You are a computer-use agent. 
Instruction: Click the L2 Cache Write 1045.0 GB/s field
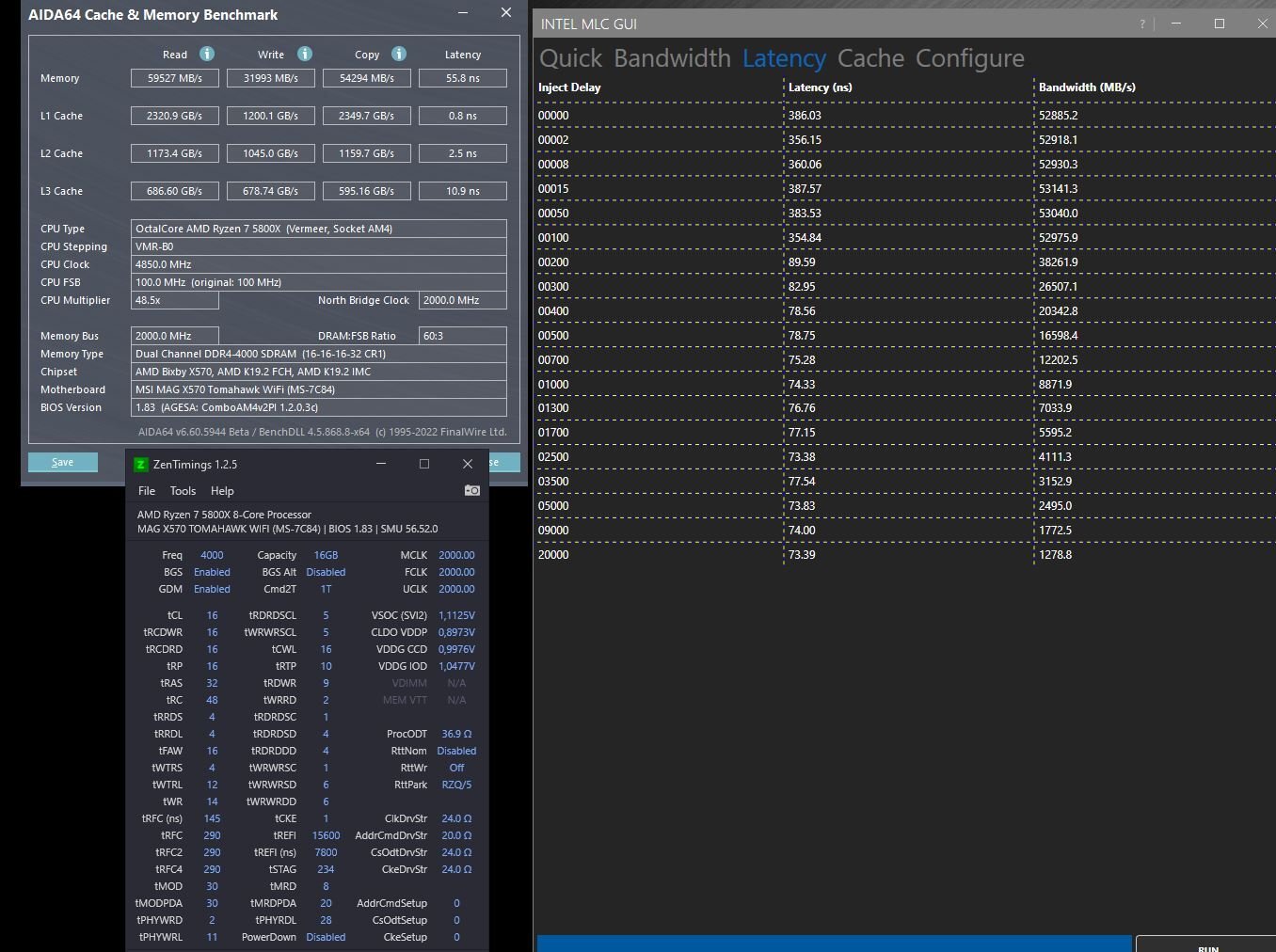click(x=271, y=153)
